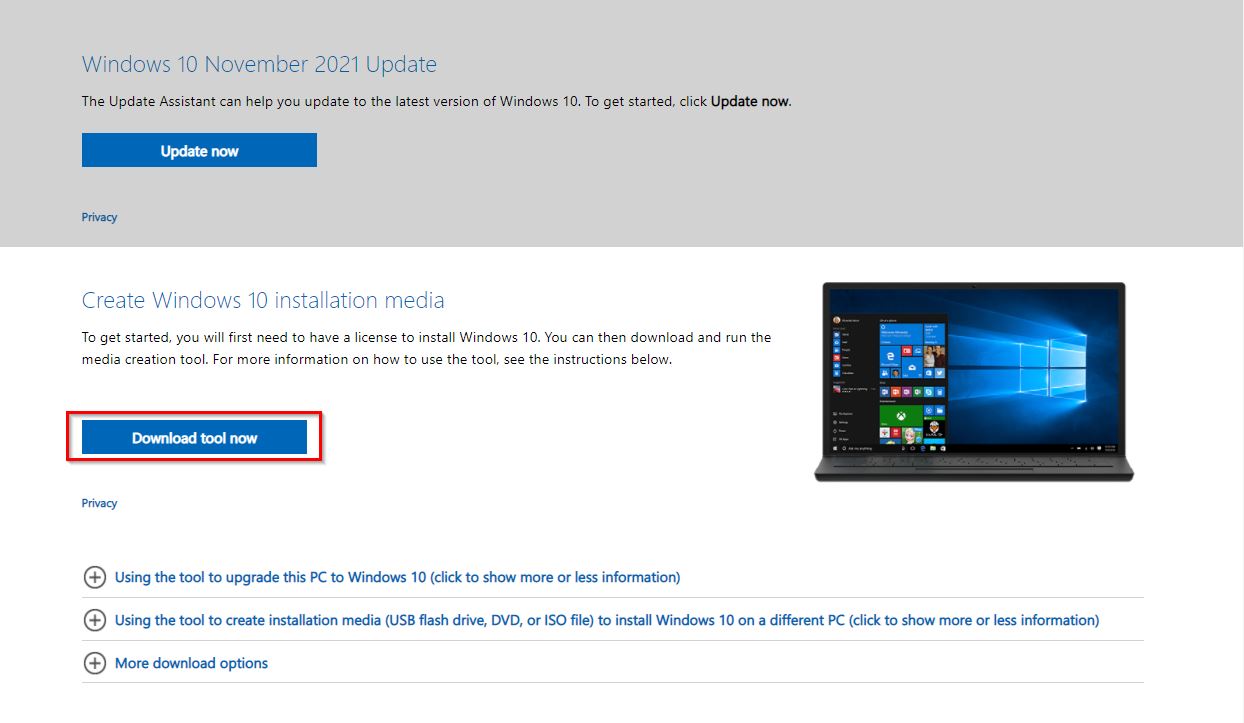Click the 'Windows 10 November 2021 Update' heading
The image size is (1244, 723).
259,64
